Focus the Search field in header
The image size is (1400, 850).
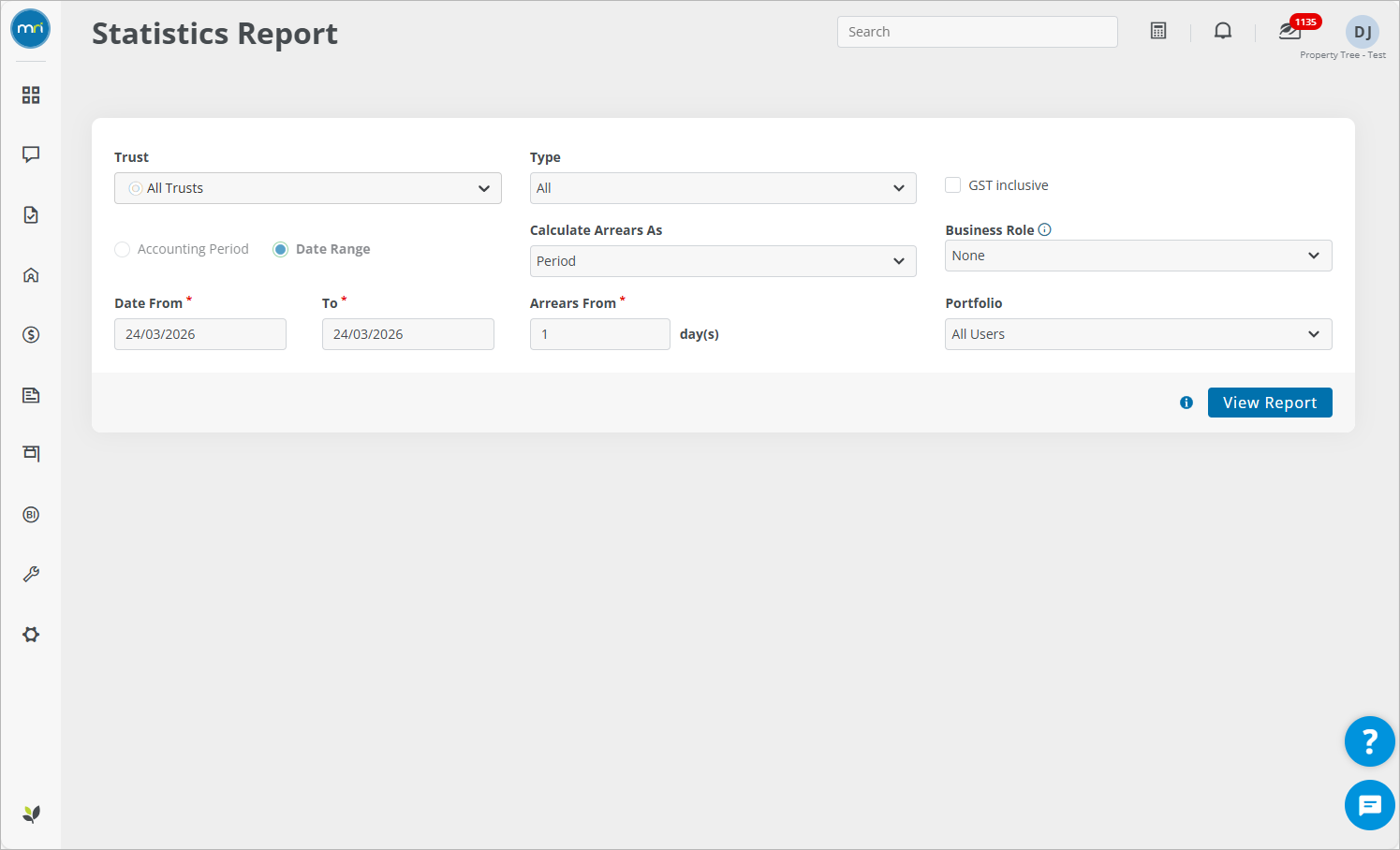(978, 32)
